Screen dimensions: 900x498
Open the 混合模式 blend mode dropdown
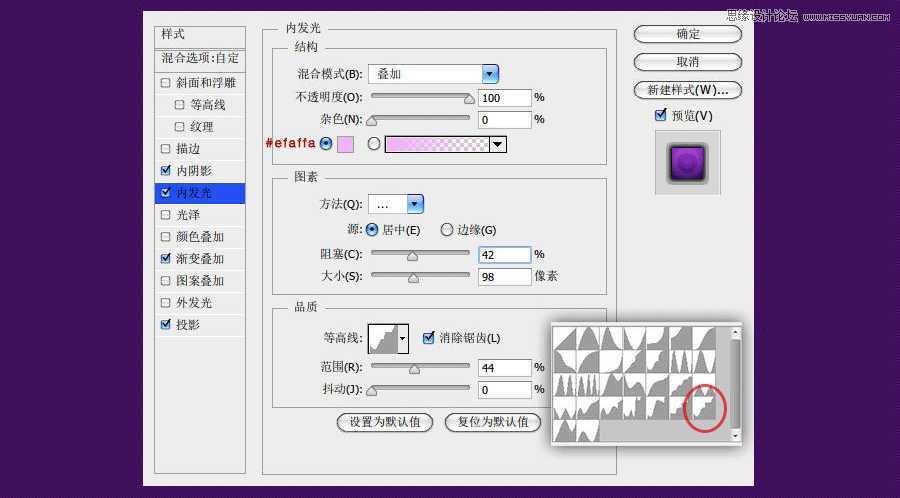point(490,73)
